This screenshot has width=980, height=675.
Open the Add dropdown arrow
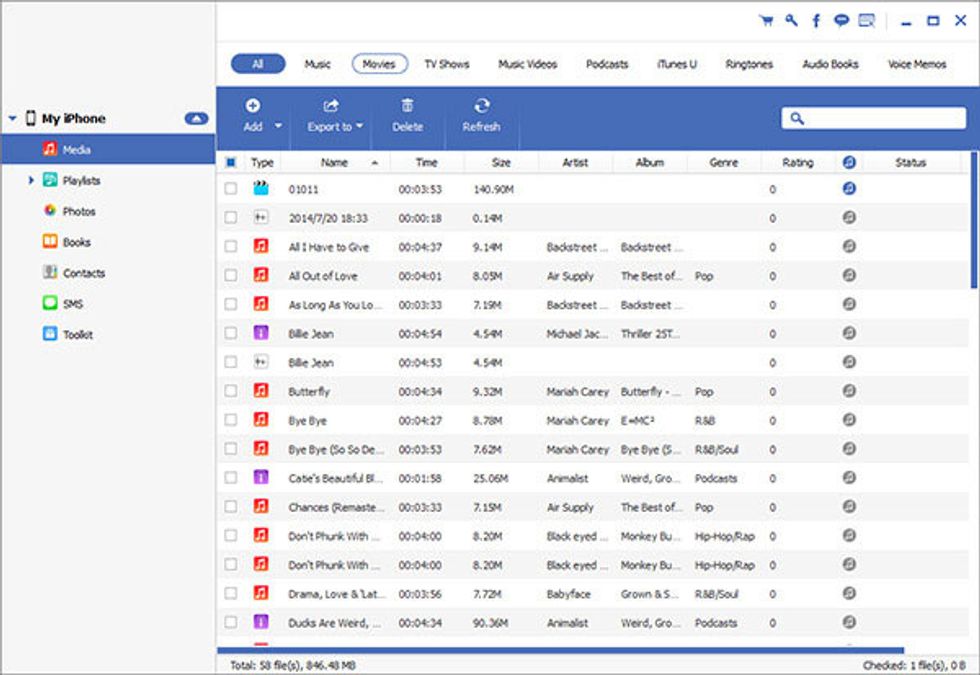click(x=278, y=127)
